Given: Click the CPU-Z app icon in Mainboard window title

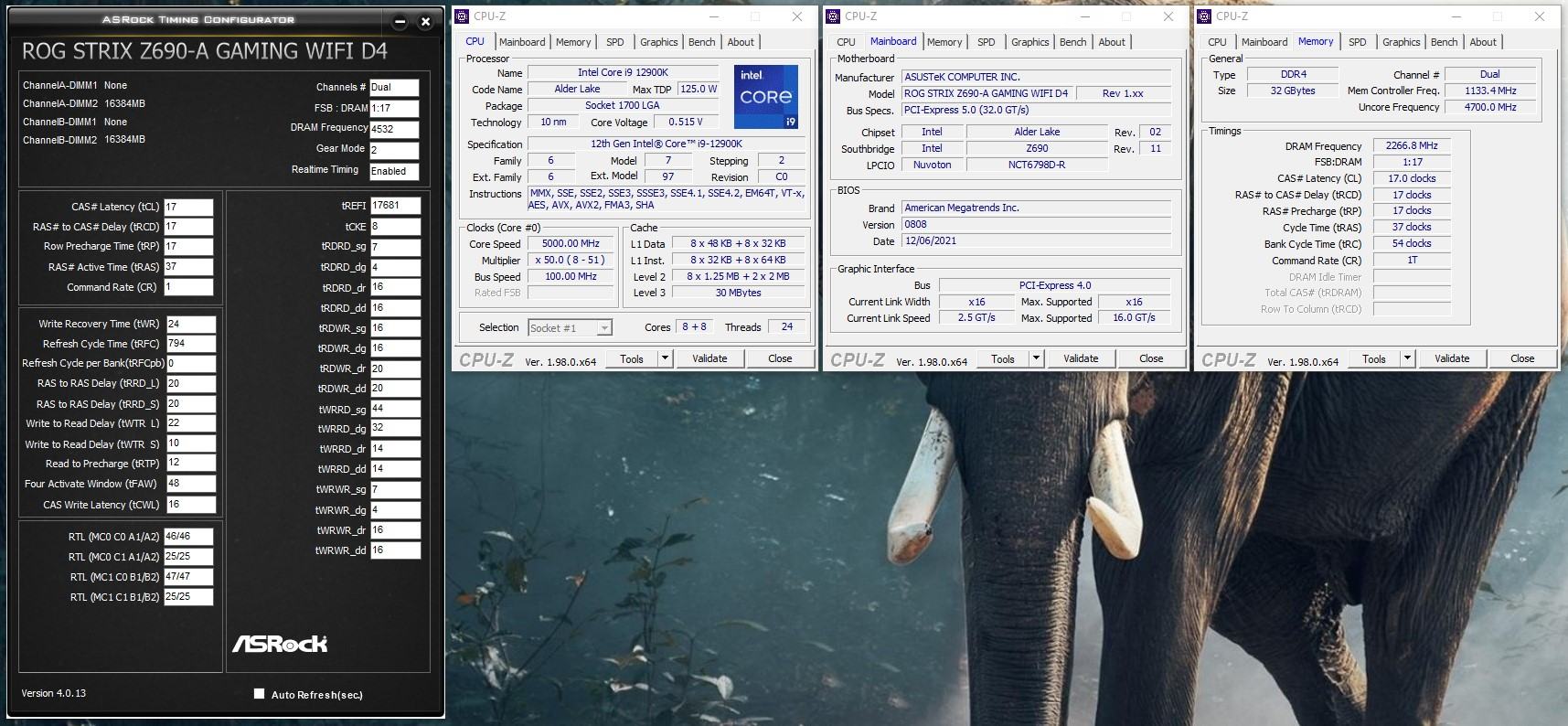Looking at the screenshot, I should (834, 16).
